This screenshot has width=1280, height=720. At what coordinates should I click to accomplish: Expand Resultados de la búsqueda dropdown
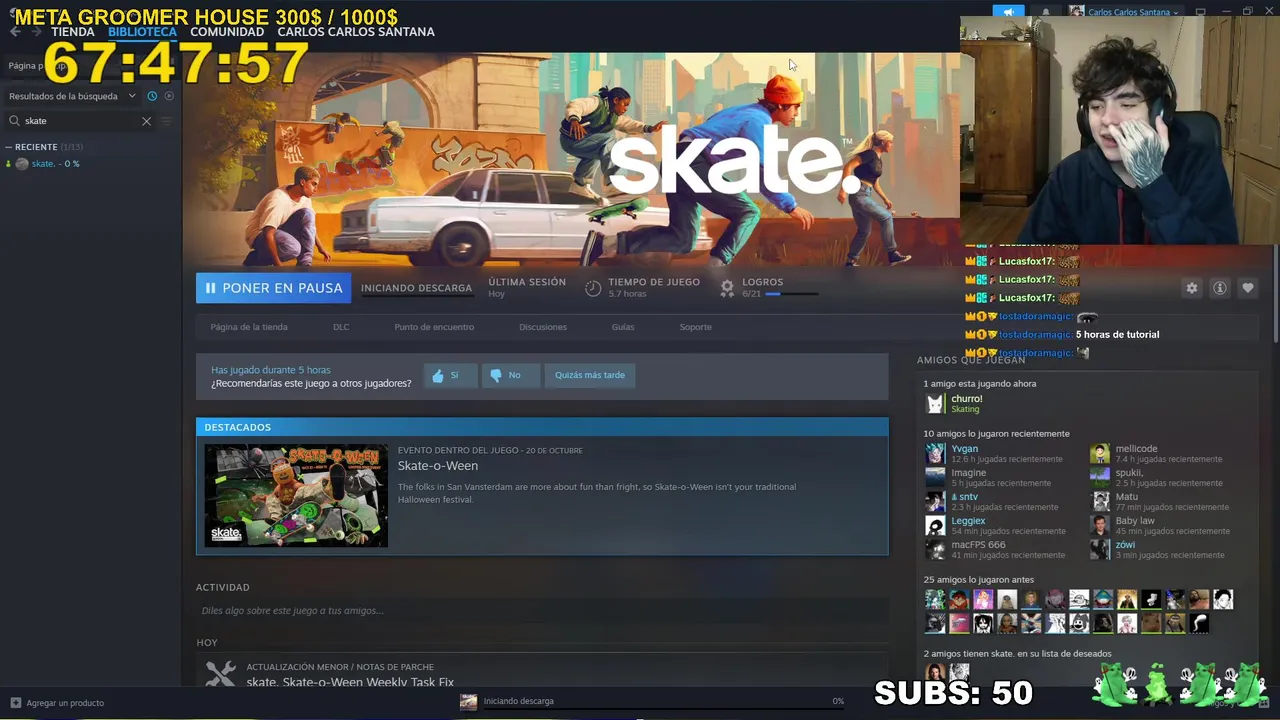click(x=72, y=96)
